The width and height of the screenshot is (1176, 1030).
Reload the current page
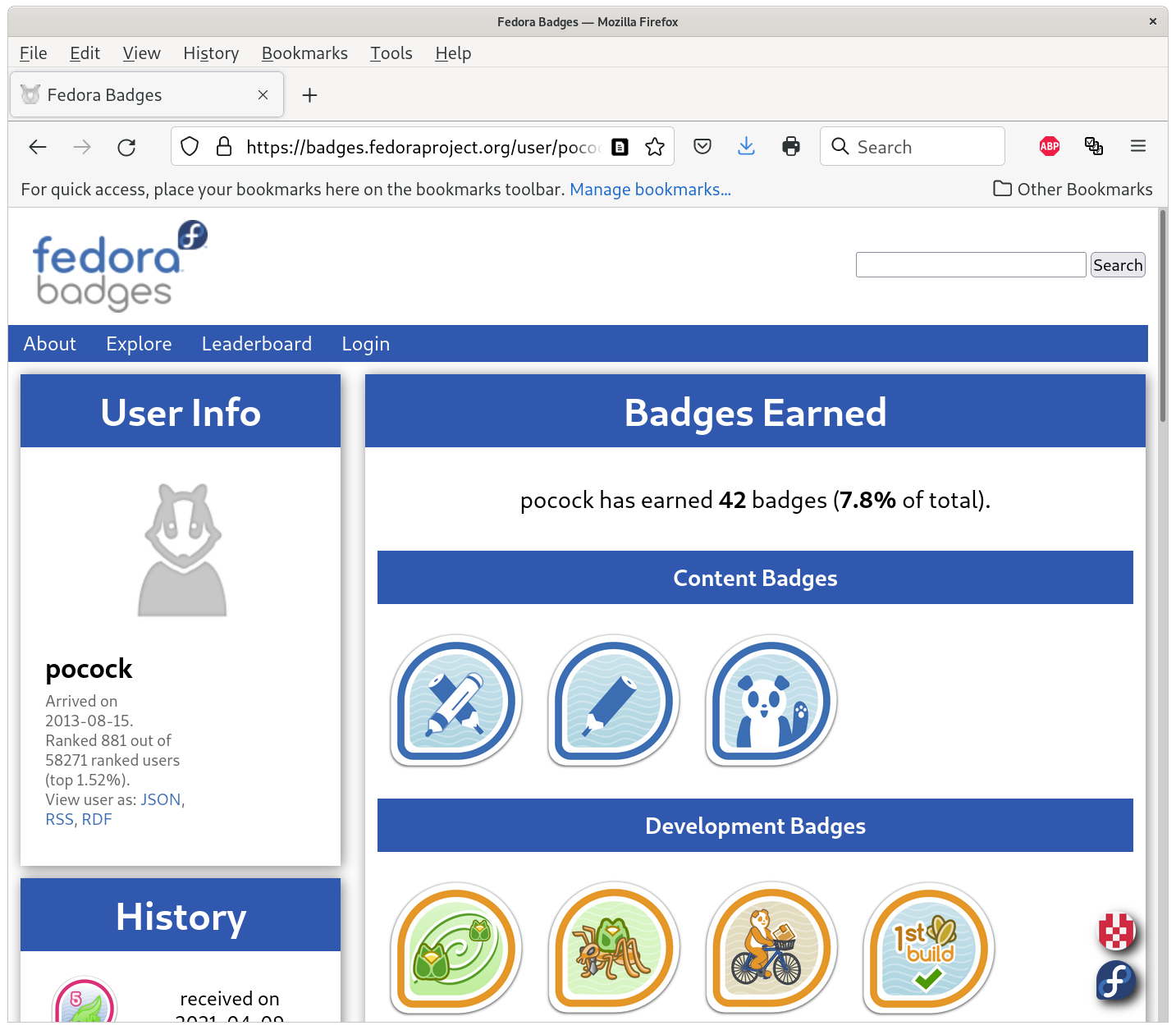126,147
